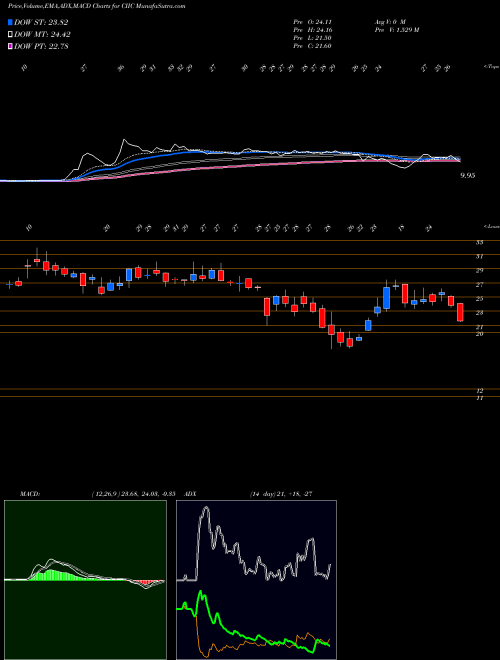
Task: Click the 20 price axis label
Action: (479, 334)
